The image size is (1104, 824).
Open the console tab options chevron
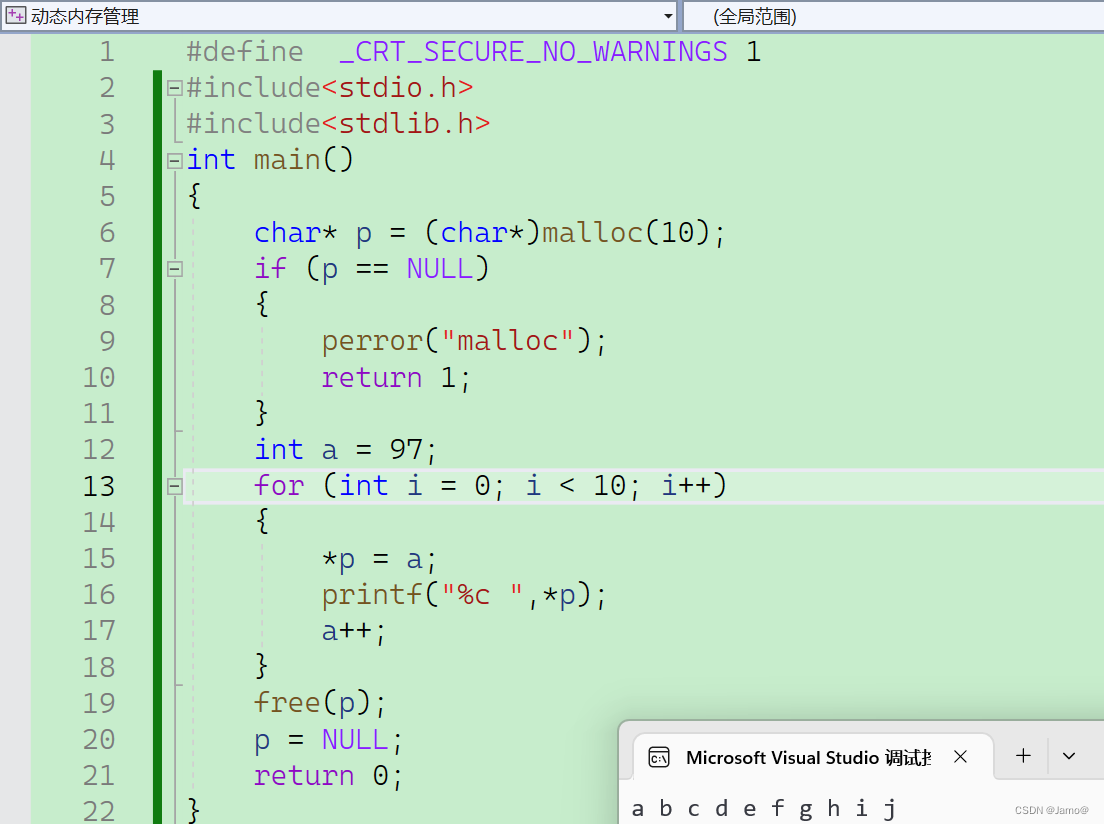1069,757
